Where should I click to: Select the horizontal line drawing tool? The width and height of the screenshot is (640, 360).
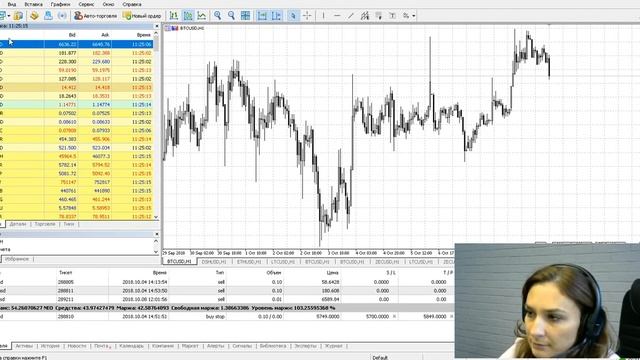337,16
